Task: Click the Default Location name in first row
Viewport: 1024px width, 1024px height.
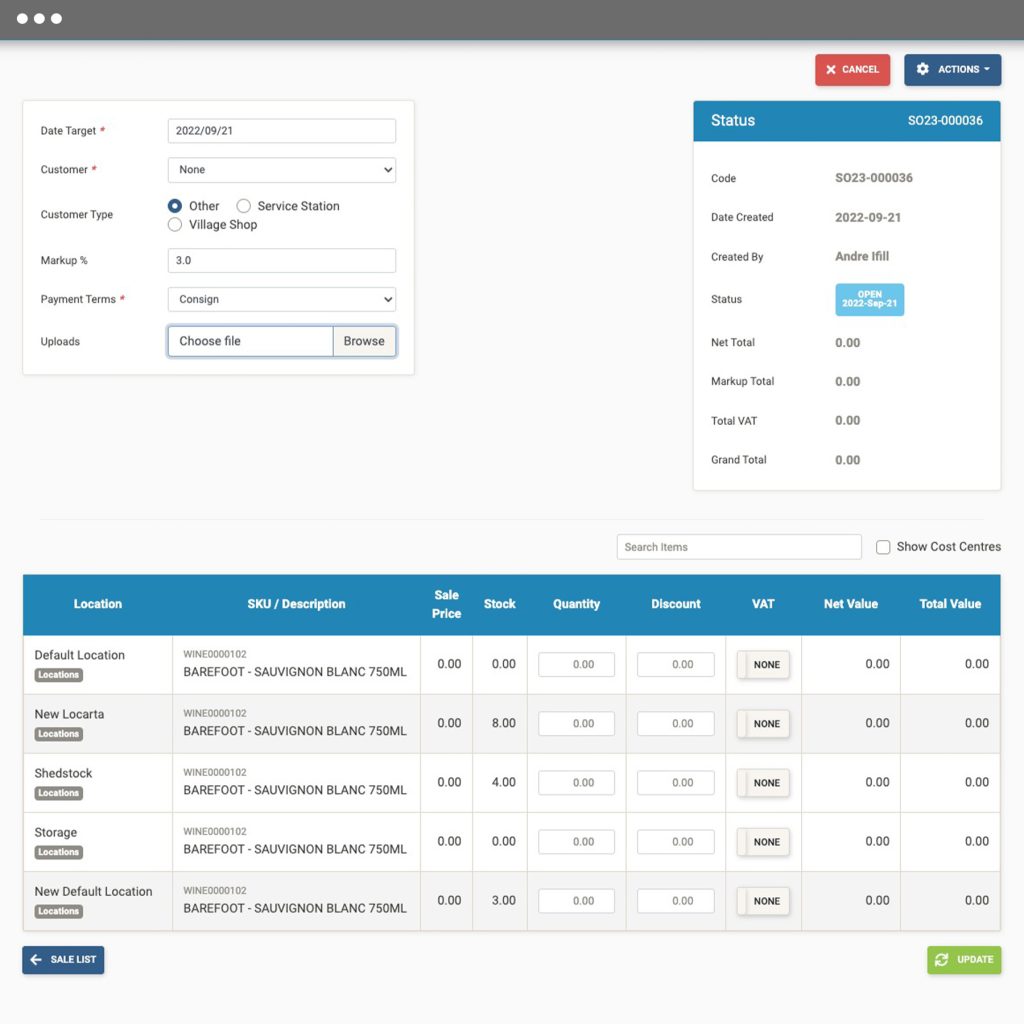Action: click(x=80, y=655)
